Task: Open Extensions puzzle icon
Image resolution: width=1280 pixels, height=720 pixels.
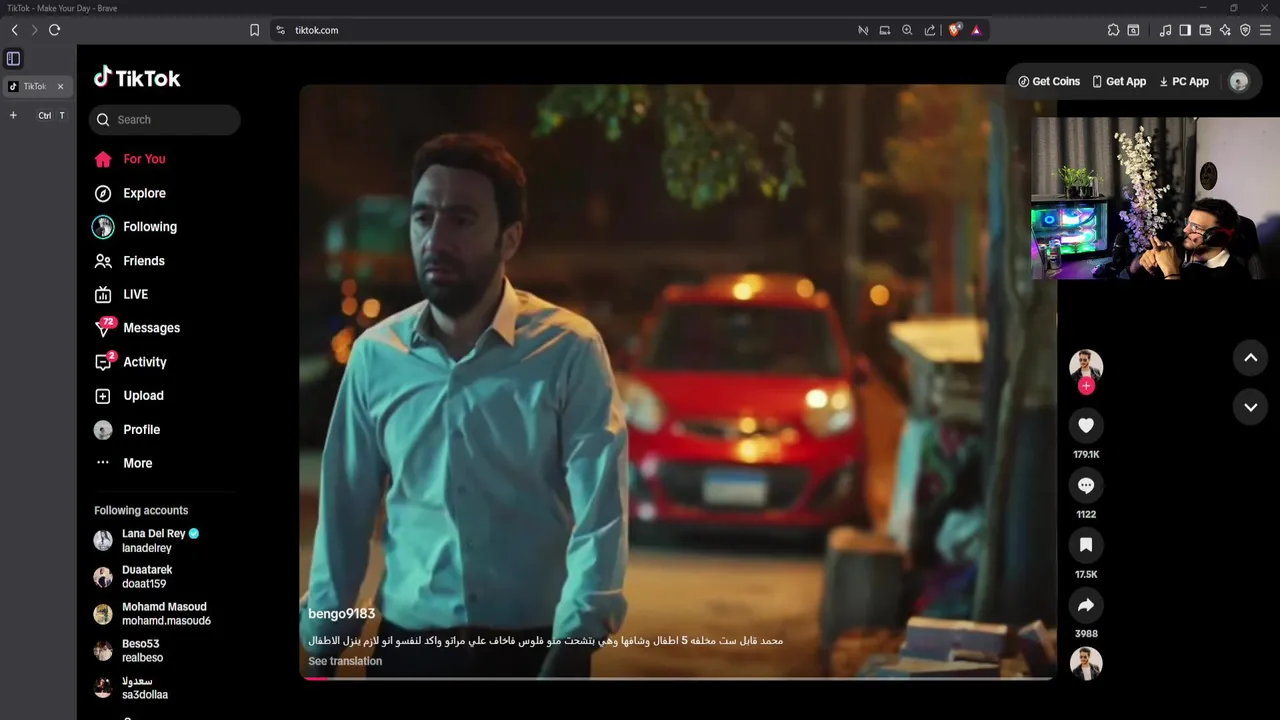Action: 1113,30
